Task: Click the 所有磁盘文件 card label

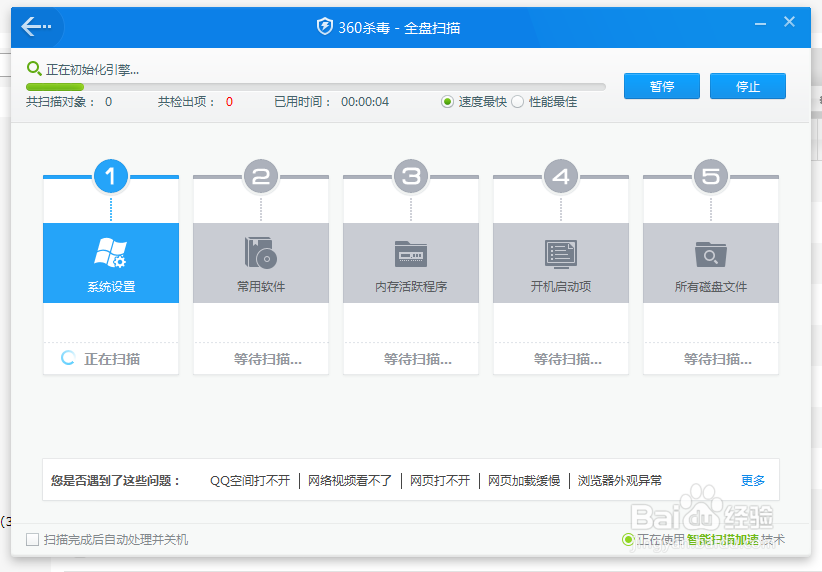Action: click(x=711, y=286)
